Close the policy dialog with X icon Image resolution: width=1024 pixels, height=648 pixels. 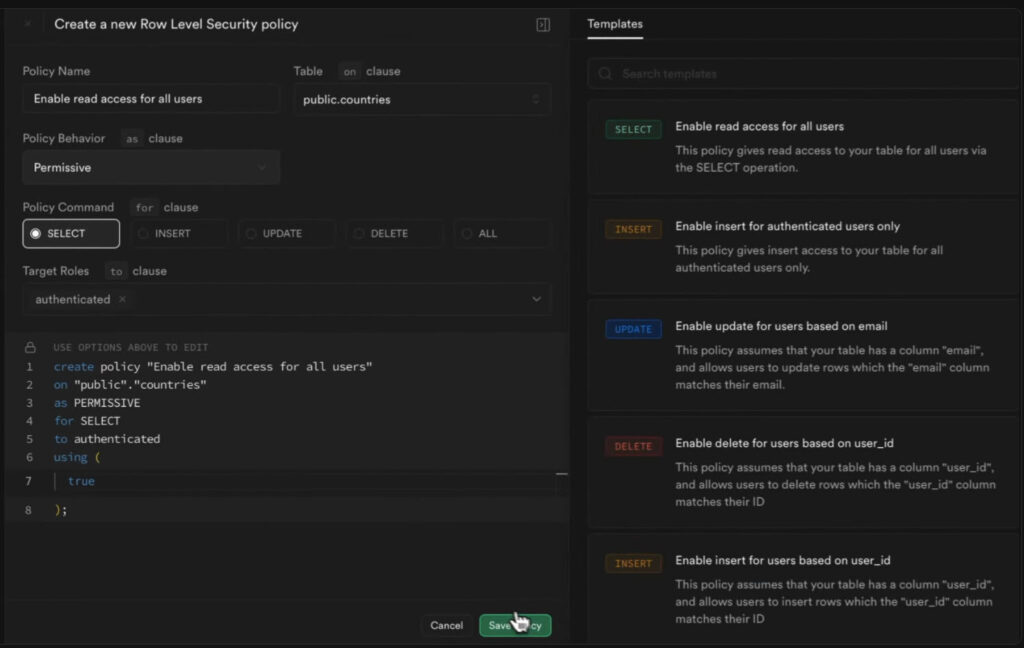27,24
